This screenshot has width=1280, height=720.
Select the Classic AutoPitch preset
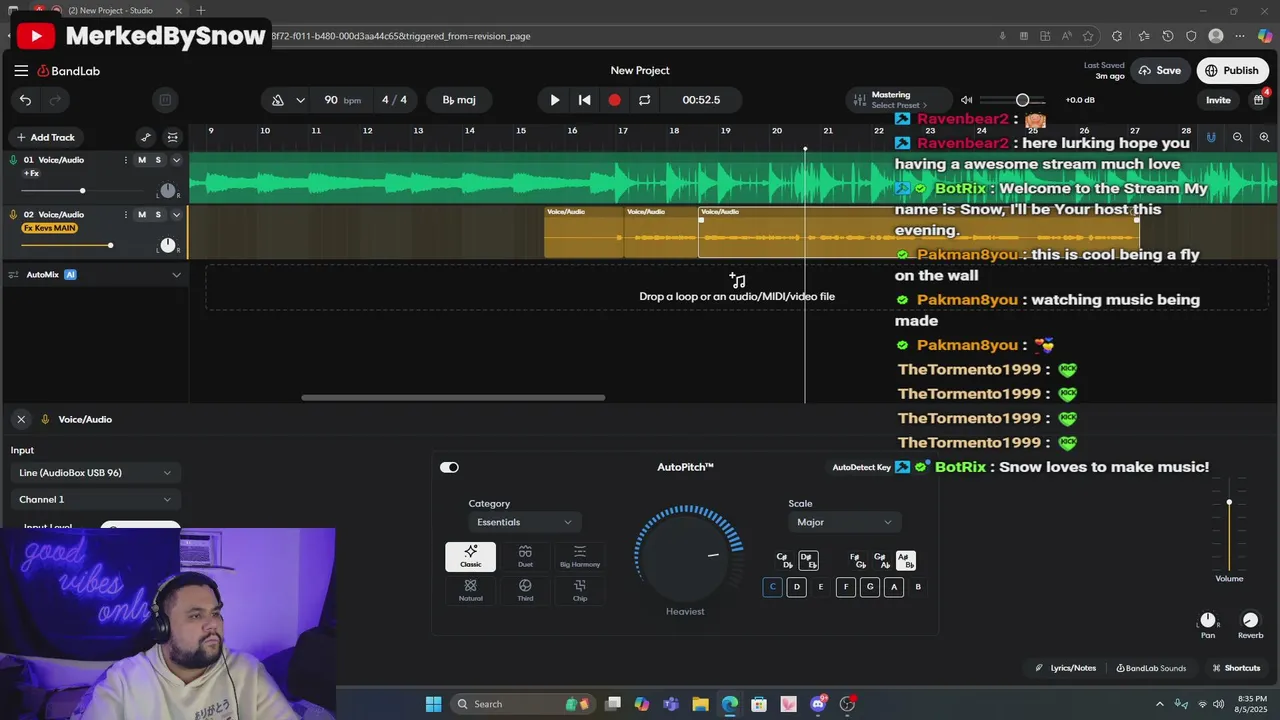click(470, 557)
